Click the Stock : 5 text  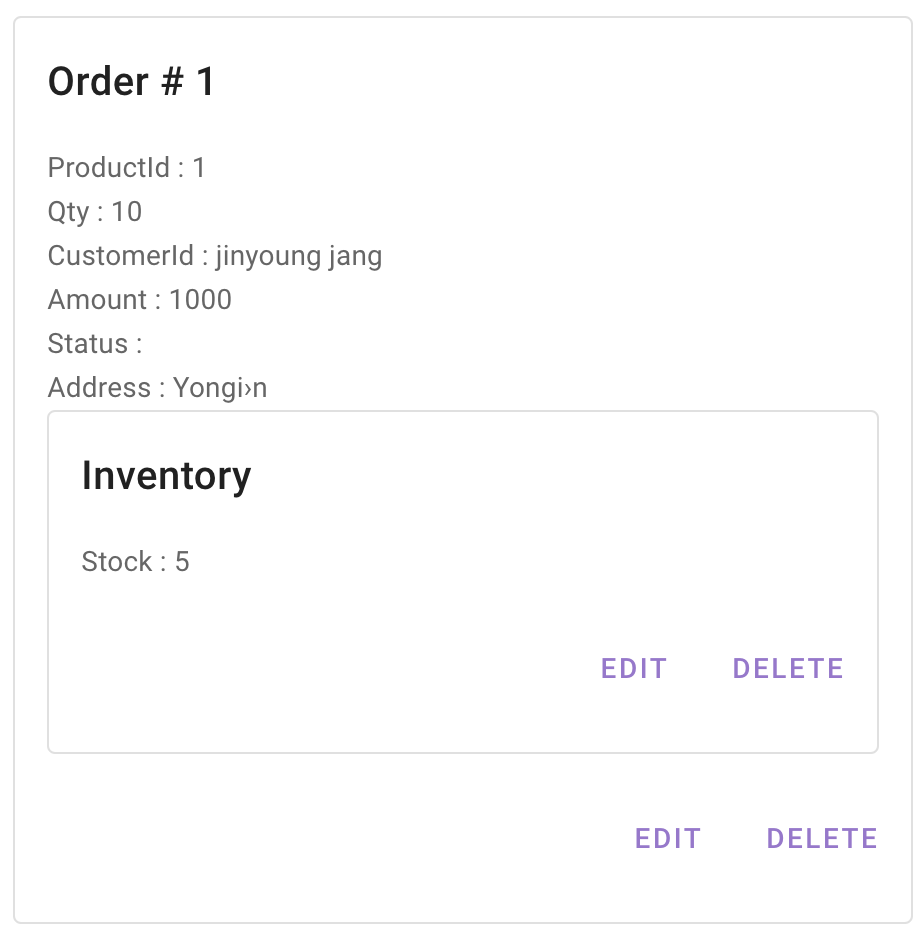[135, 562]
